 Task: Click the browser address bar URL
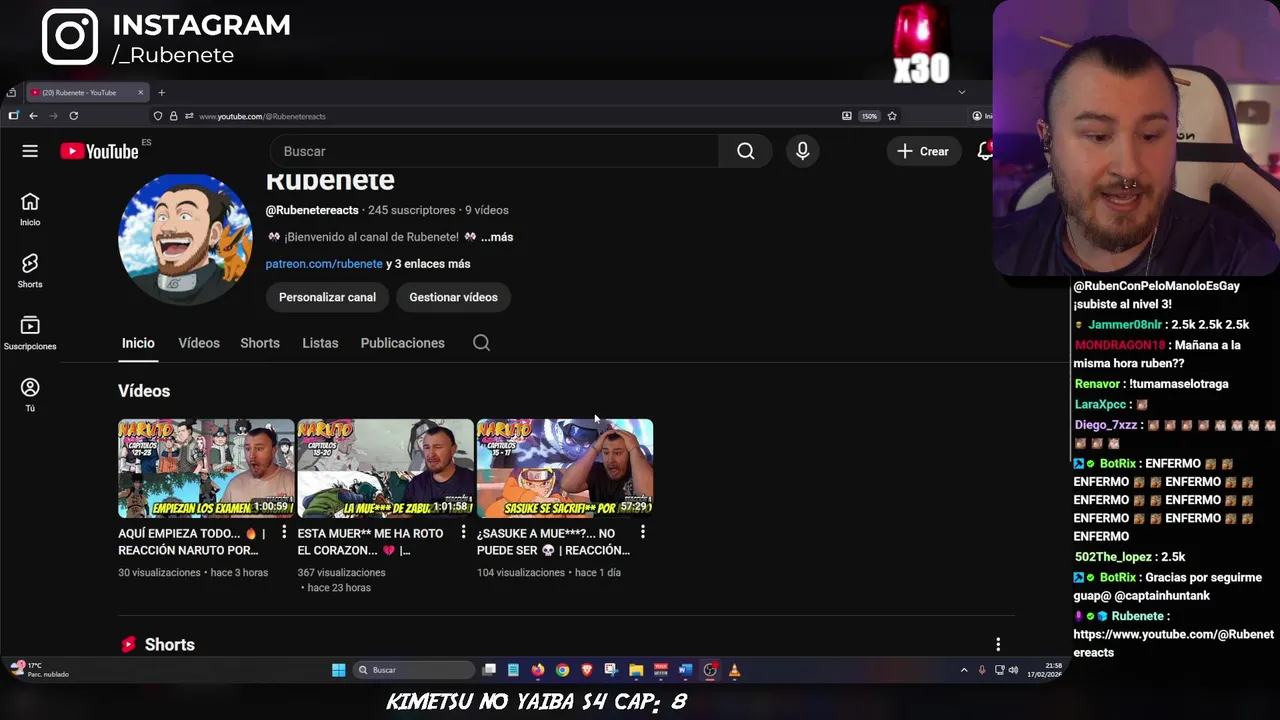(x=262, y=116)
